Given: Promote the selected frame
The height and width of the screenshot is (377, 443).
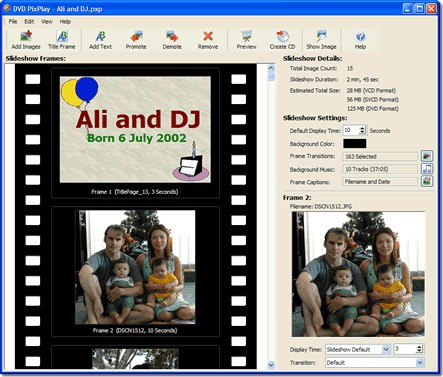Looking at the screenshot, I should [136, 40].
